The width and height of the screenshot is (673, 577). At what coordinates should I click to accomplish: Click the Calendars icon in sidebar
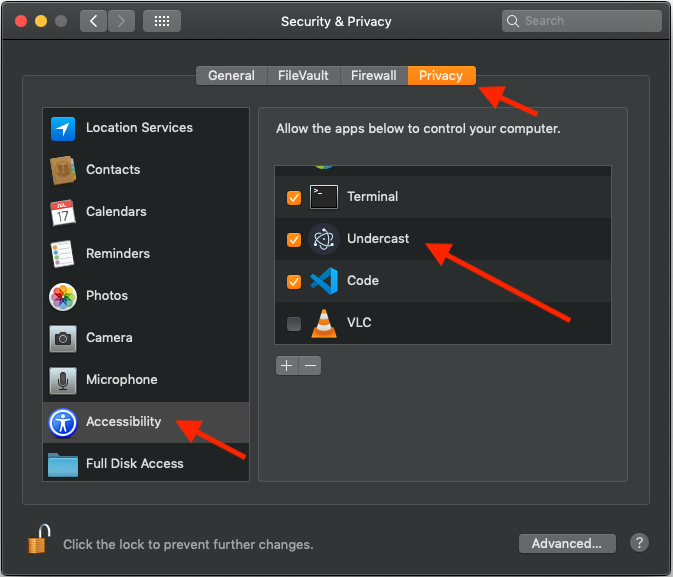point(63,212)
